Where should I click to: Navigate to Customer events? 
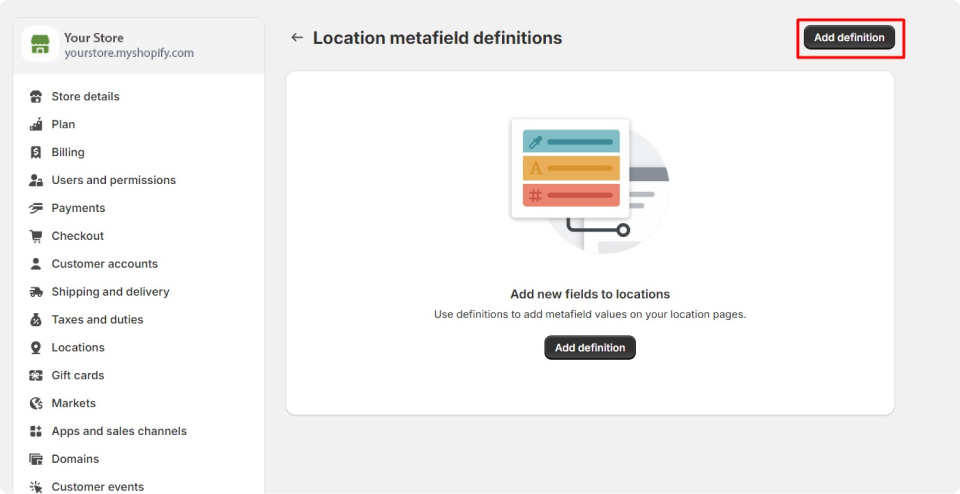click(x=97, y=487)
